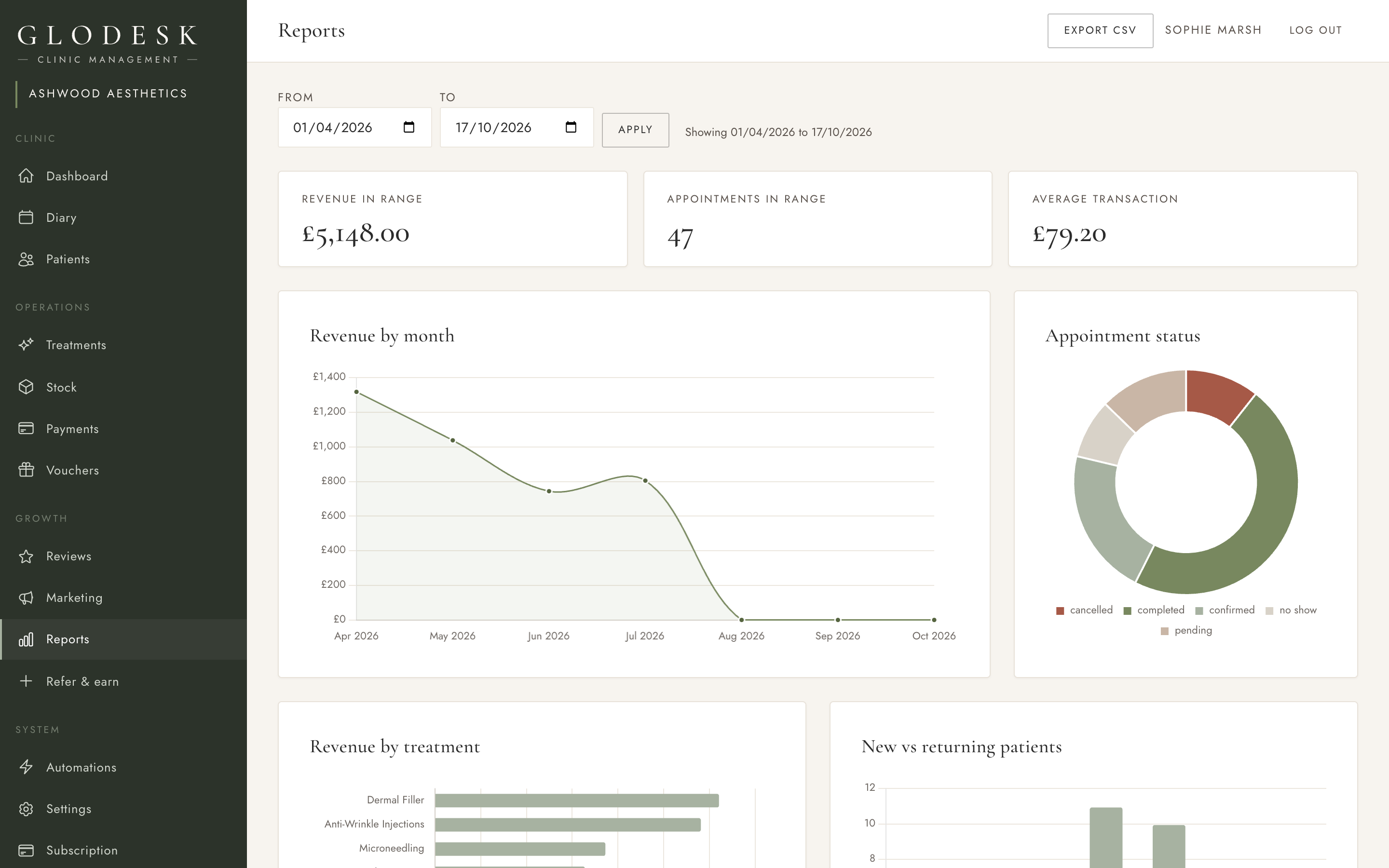Click the Glodesk logo
This screenshot has width=1389, height=868.
click(108, 43)
